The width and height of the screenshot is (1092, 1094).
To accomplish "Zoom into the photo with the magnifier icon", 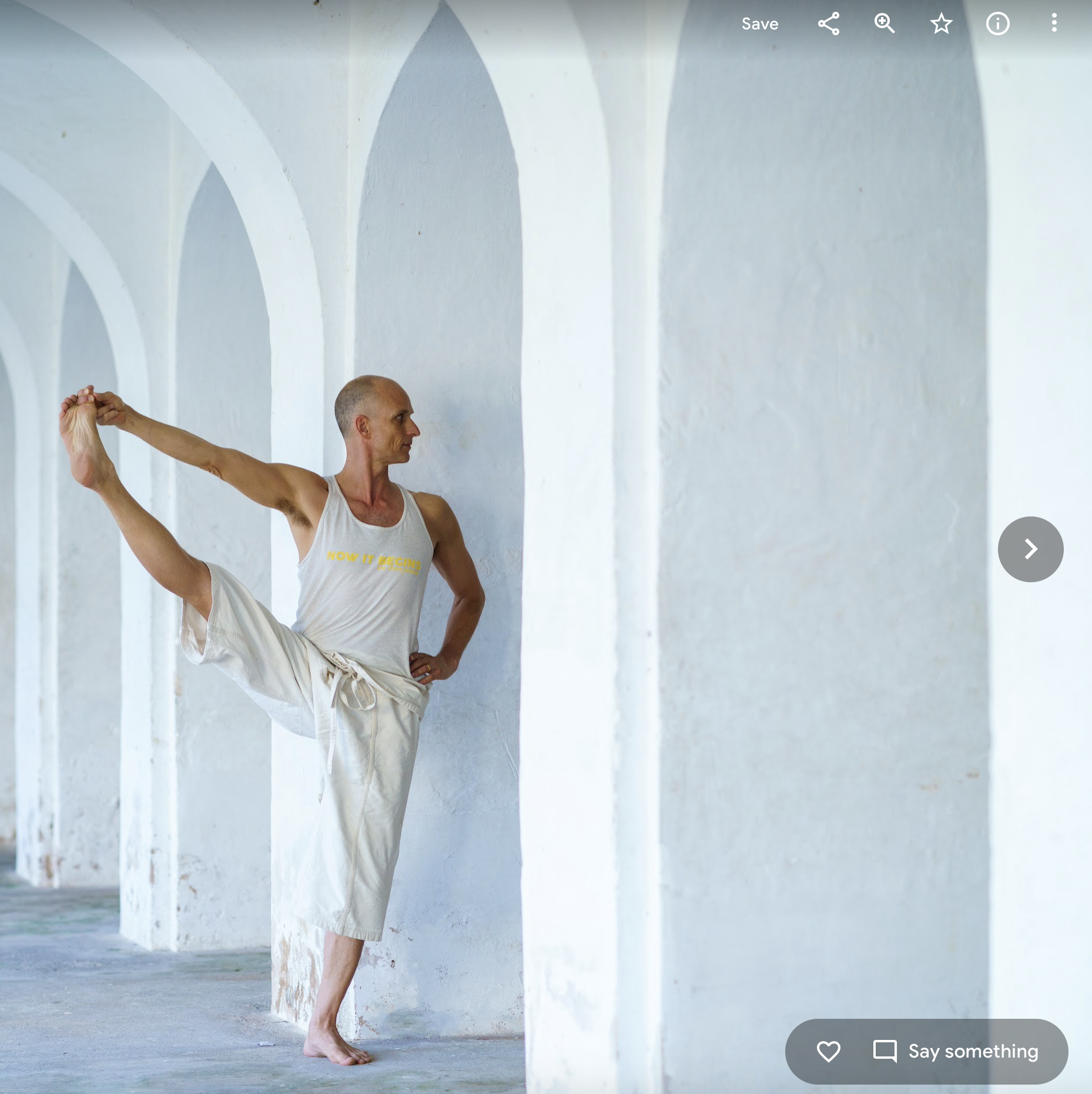I will (884, 24).
